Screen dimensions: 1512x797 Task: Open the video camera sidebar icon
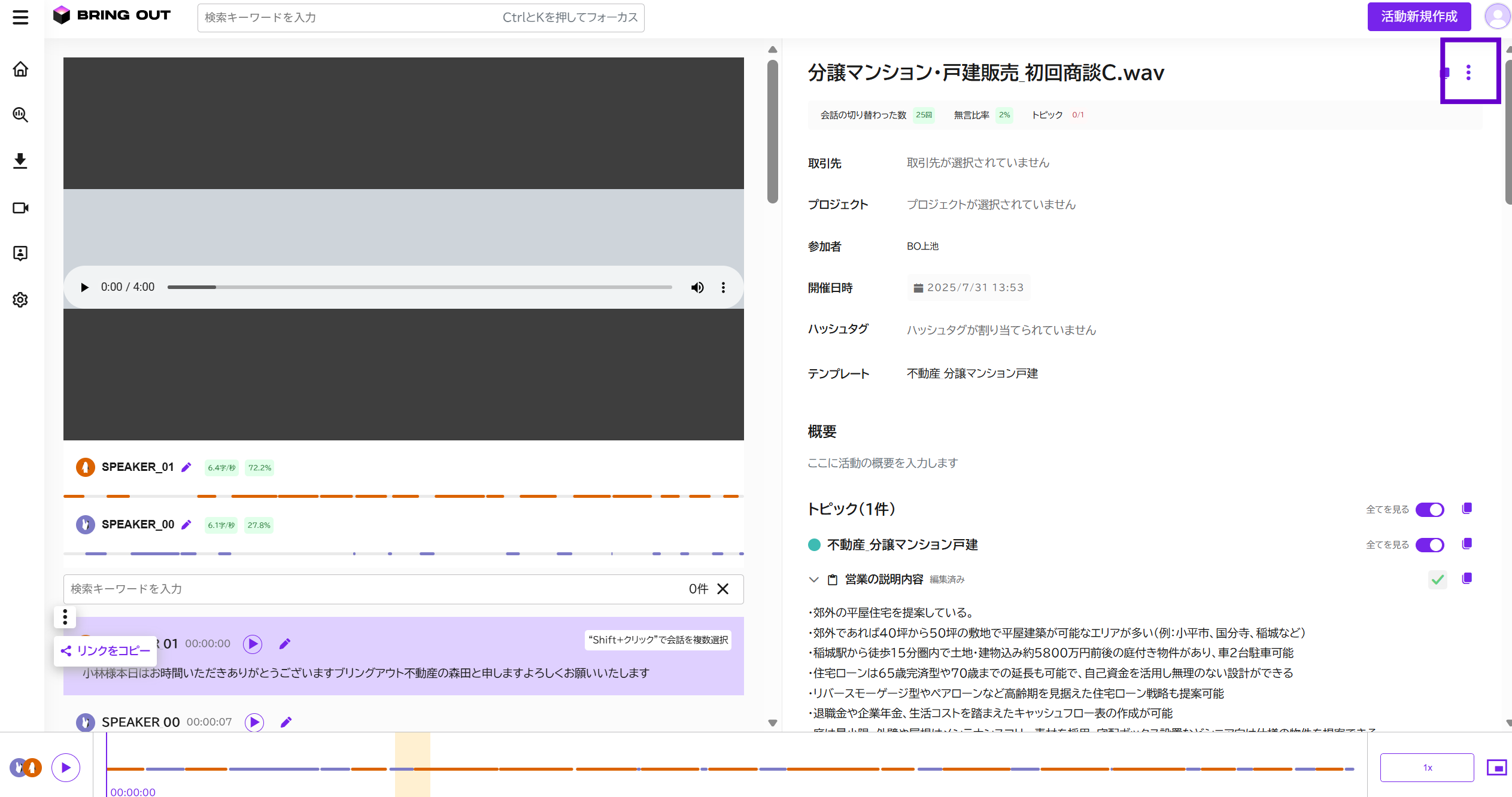pos(20,208)
